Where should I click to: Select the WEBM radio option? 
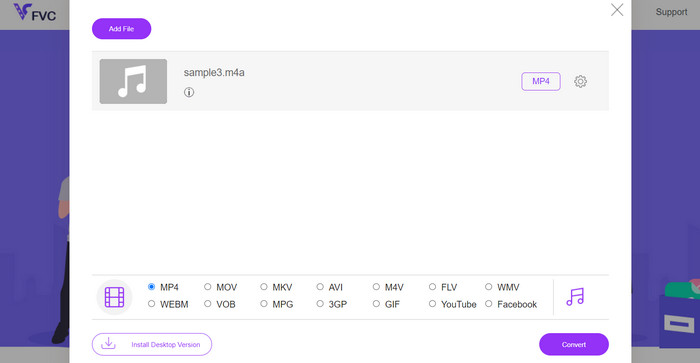pyautogui.click(x=151, y=304)
